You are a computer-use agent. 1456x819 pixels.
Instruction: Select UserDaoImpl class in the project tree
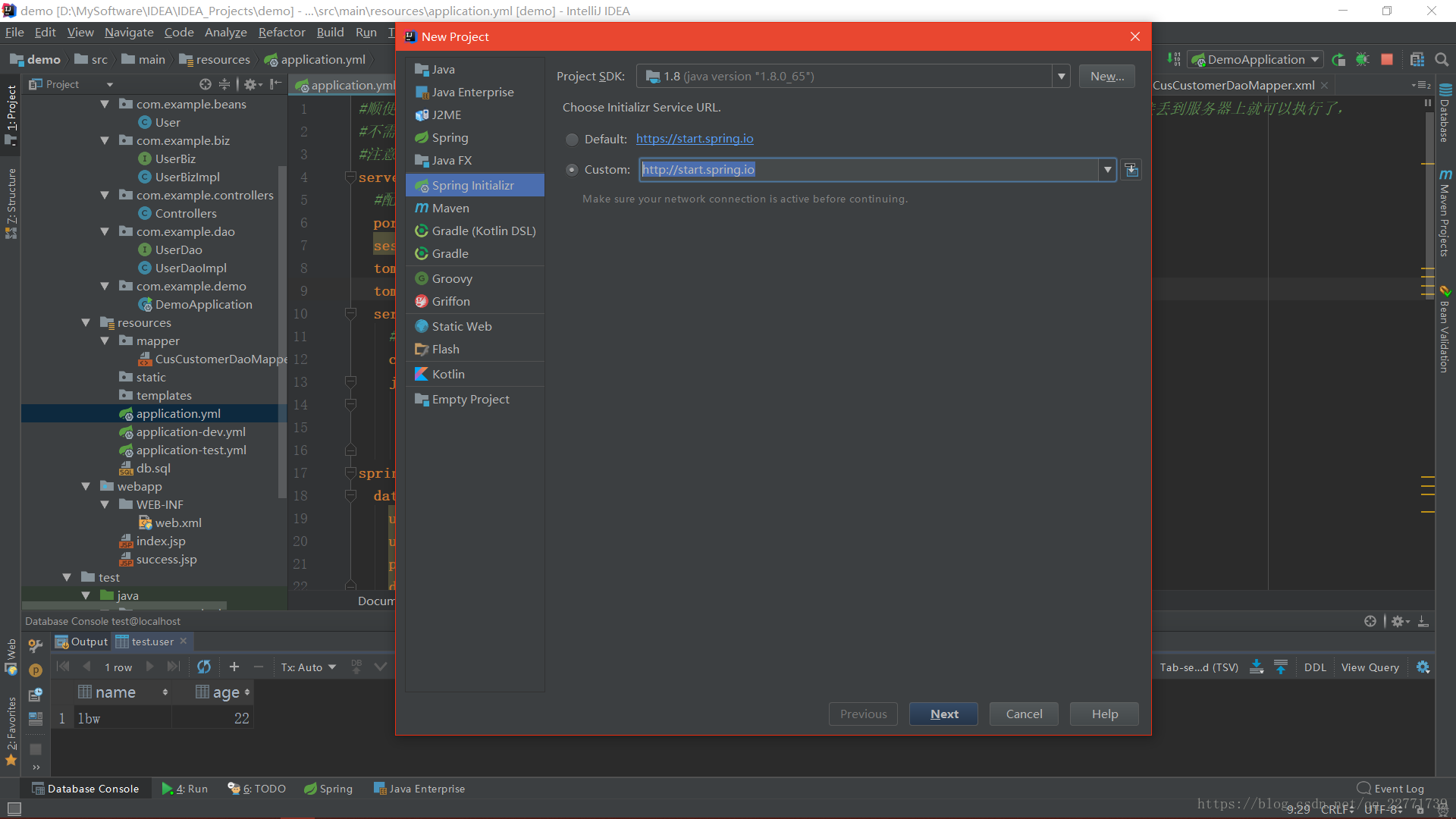190,268
